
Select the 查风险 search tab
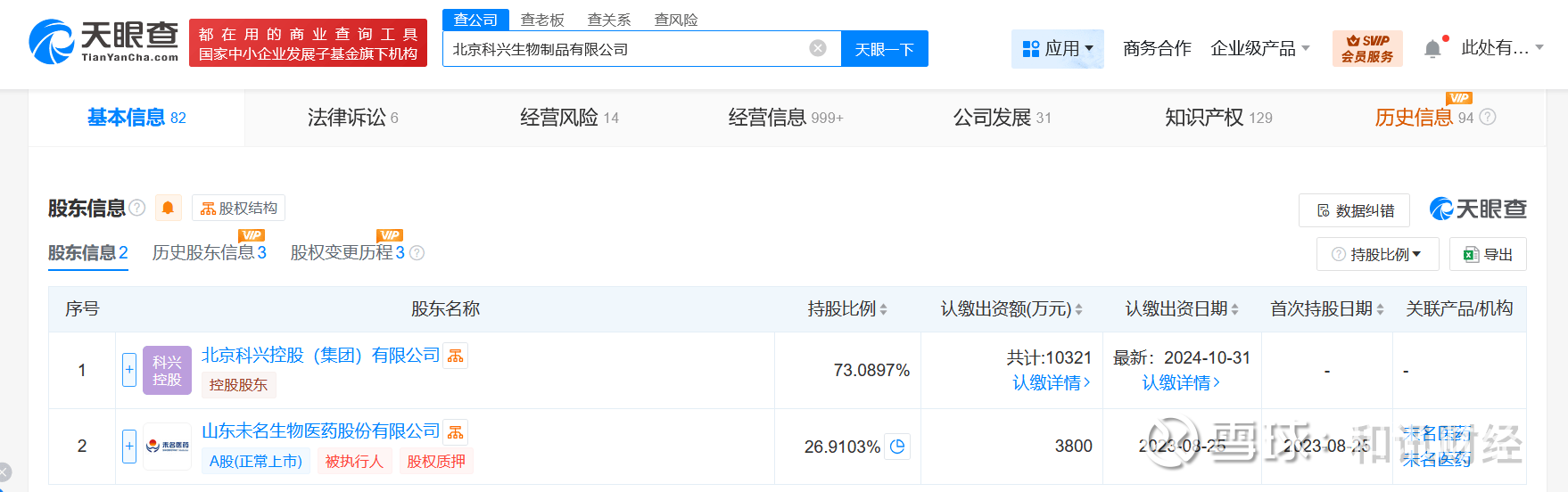[676, 20]
